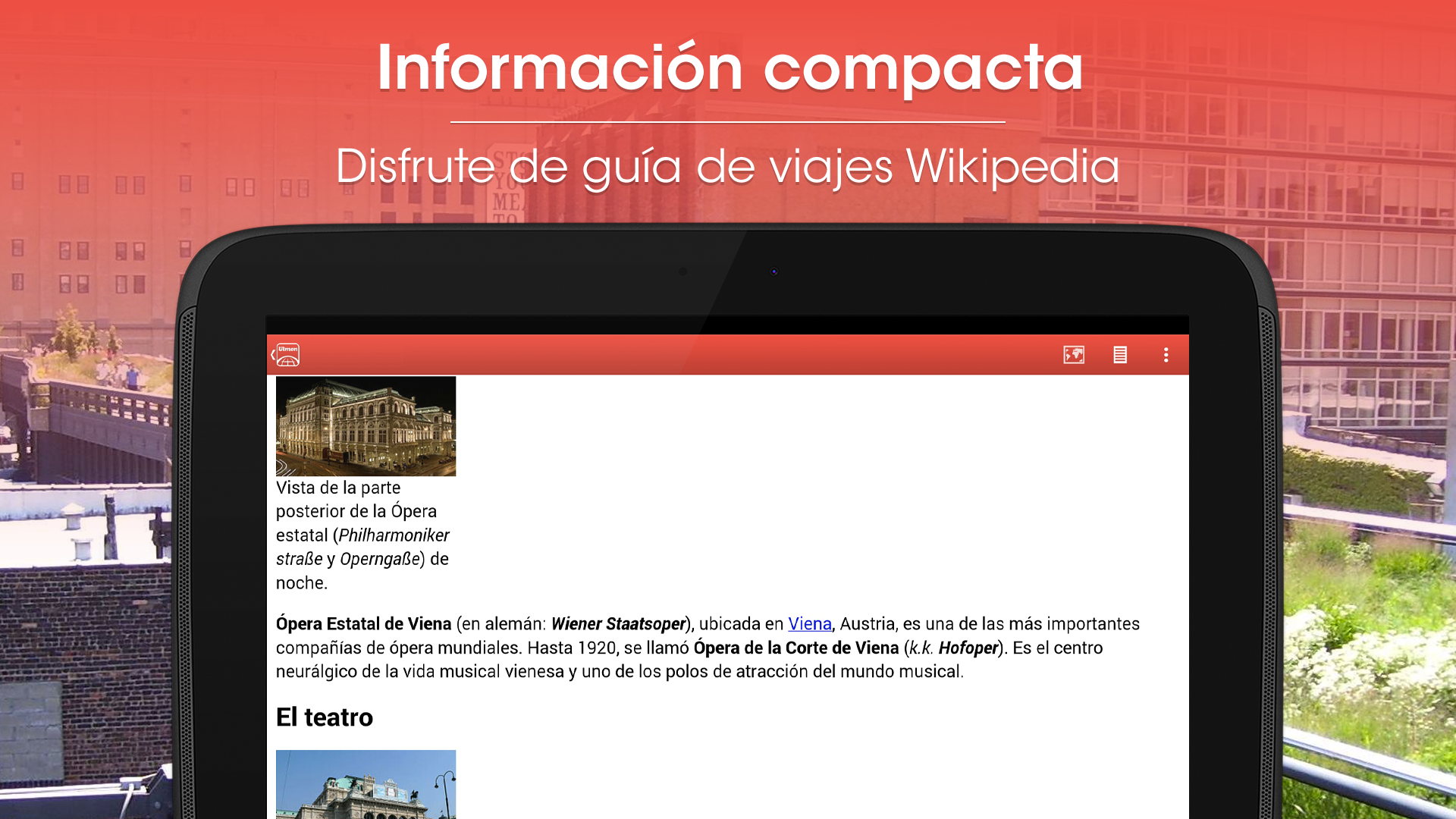Screen dimensions: 1456x819
Task: Select the caption text Vista de la parte
Action: pyautogui.click(x=338, y=488)
